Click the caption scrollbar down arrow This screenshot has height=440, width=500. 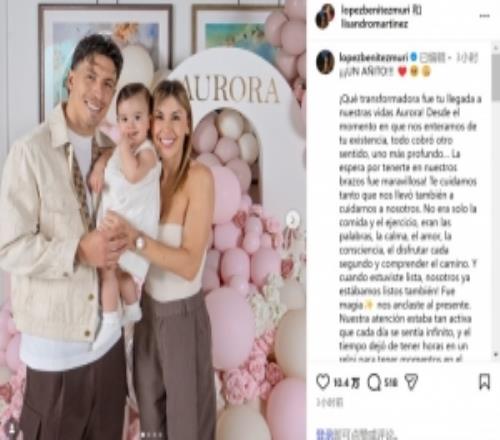coord(495,354)
